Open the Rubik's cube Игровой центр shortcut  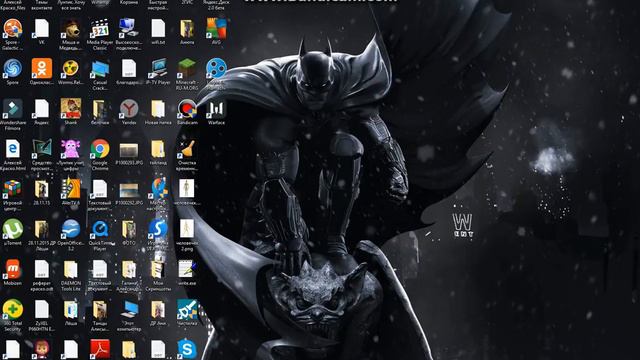[13, 189]
